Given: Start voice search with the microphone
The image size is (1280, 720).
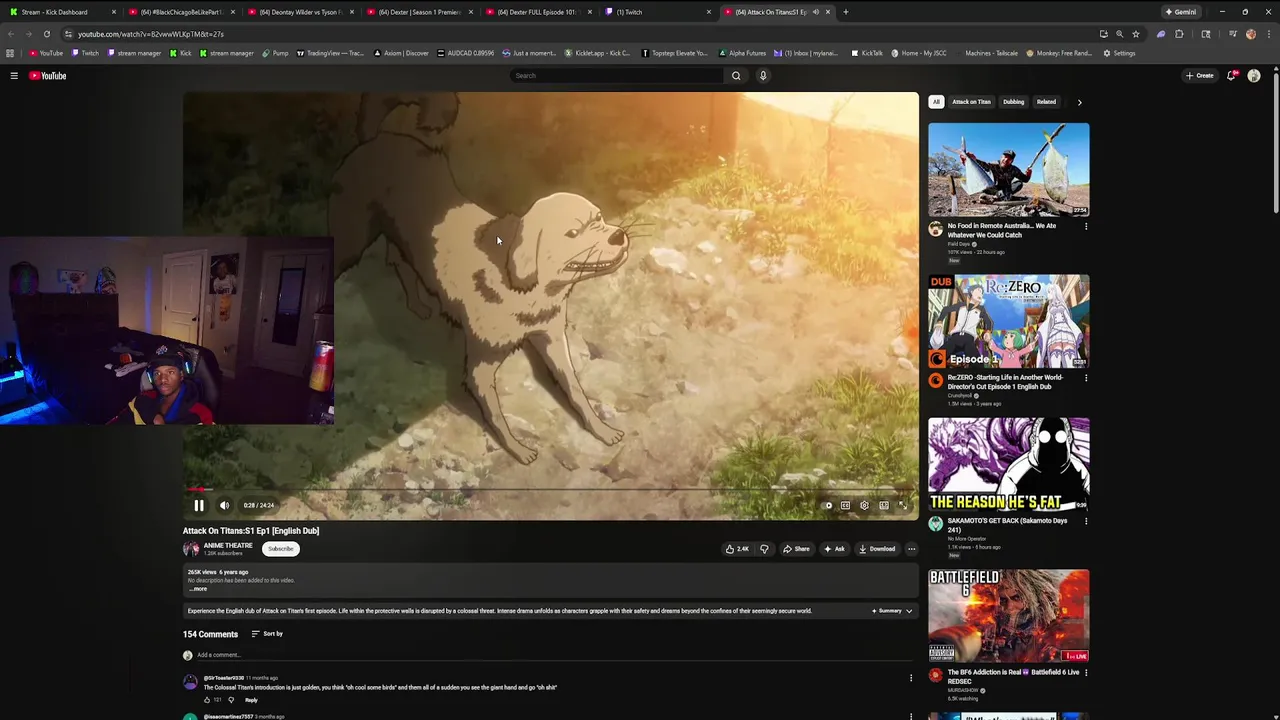Looking at the screenshot, I should click(763, 76).
